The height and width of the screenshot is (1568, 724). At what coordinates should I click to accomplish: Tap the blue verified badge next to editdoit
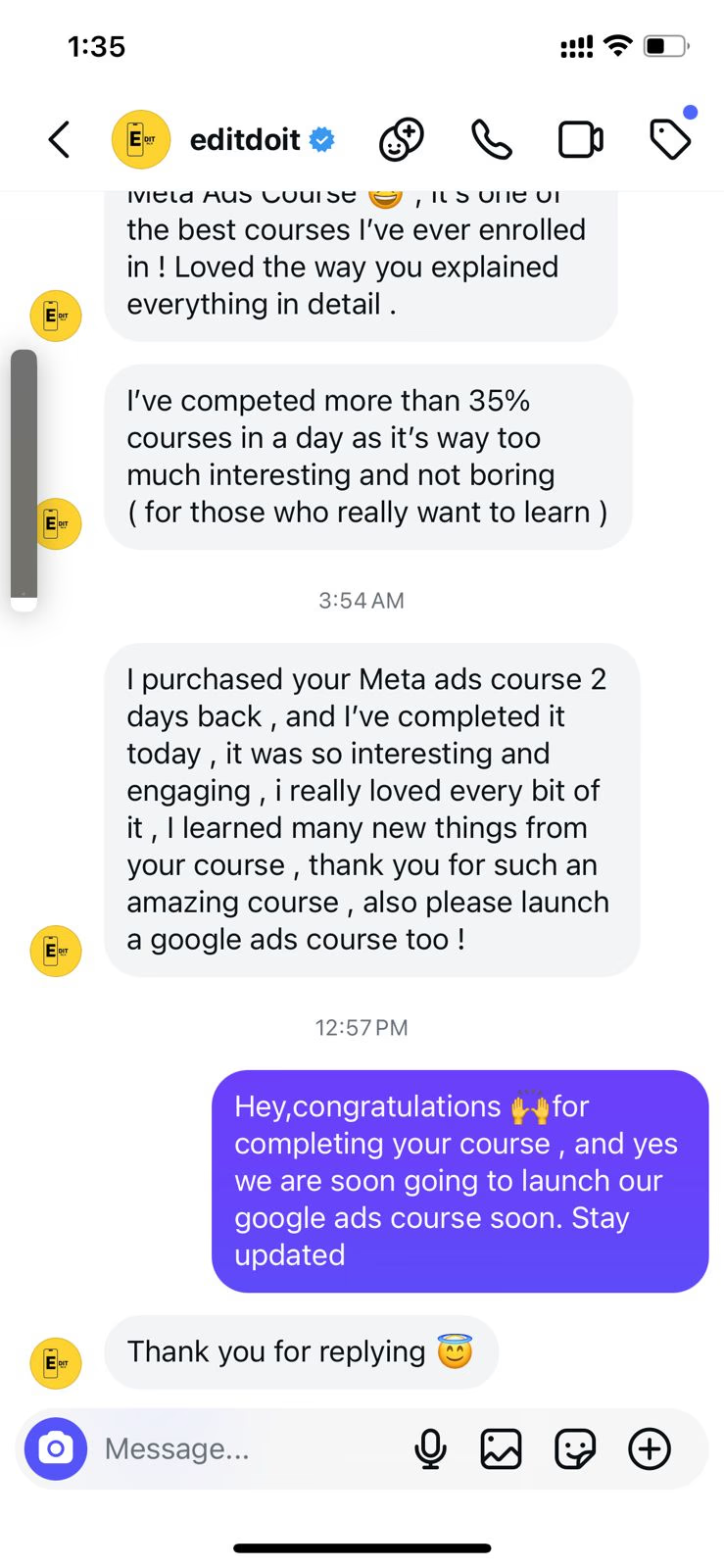[x=322, y=140]
